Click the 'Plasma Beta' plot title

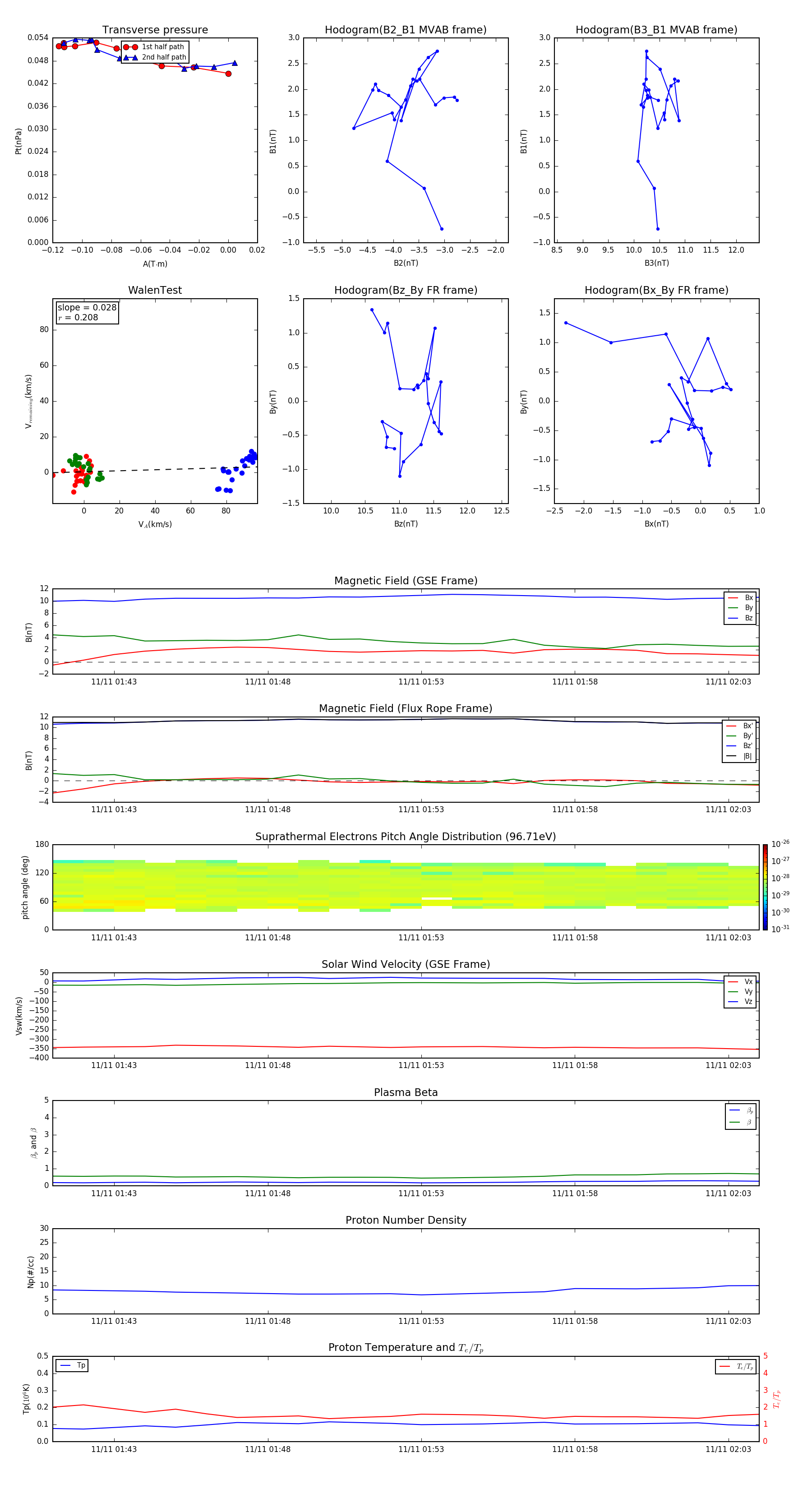click(406, 1093)
